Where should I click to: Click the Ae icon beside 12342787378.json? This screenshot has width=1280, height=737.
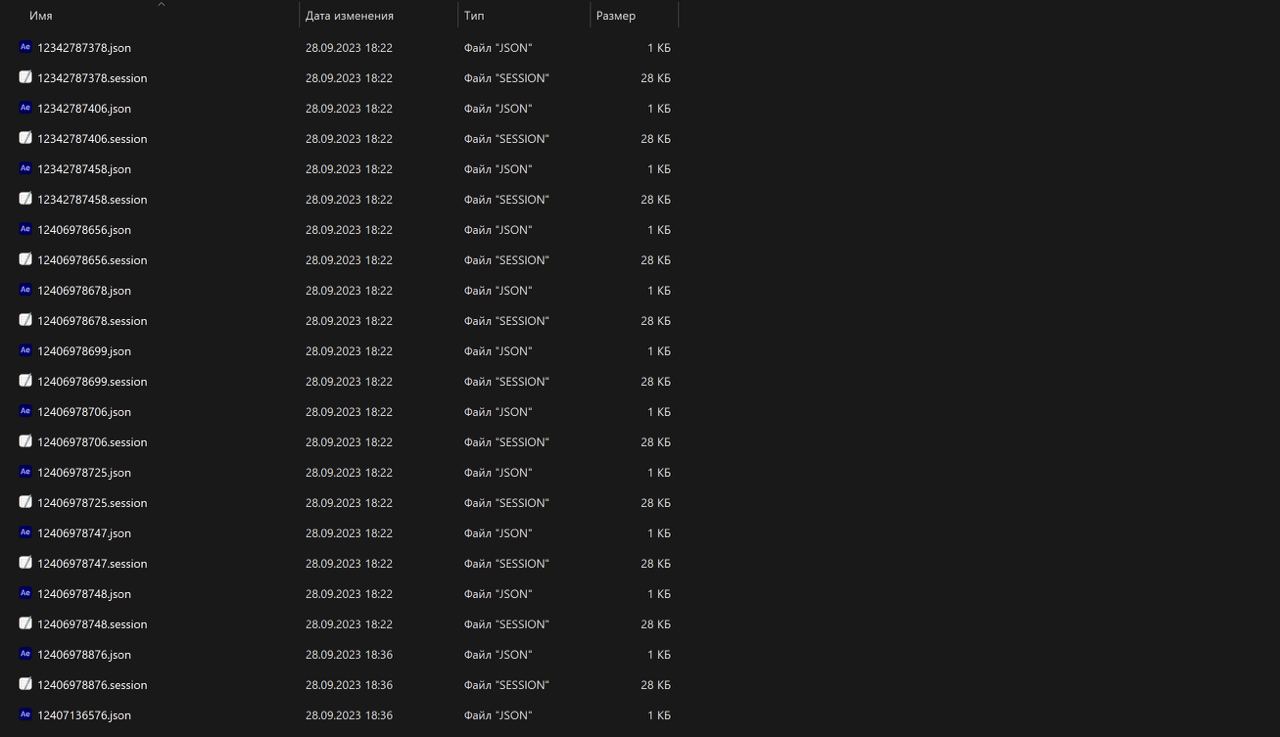pos(24,47)
